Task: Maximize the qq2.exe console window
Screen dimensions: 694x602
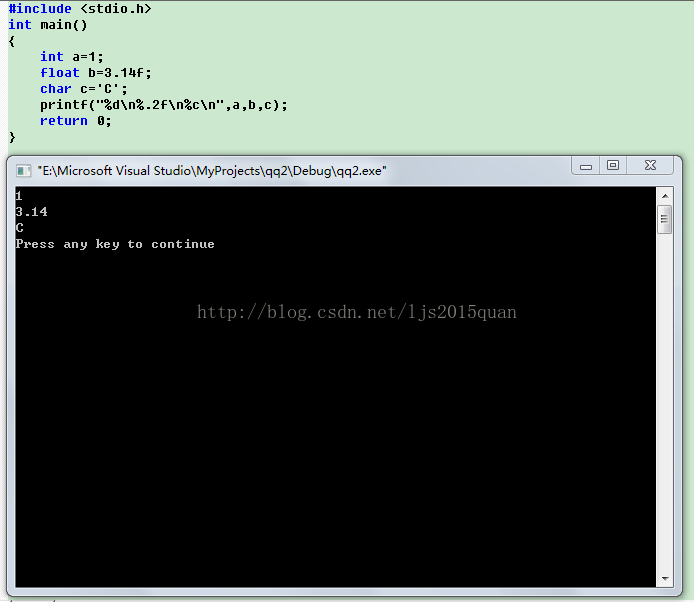Action: tap(613, 166)
